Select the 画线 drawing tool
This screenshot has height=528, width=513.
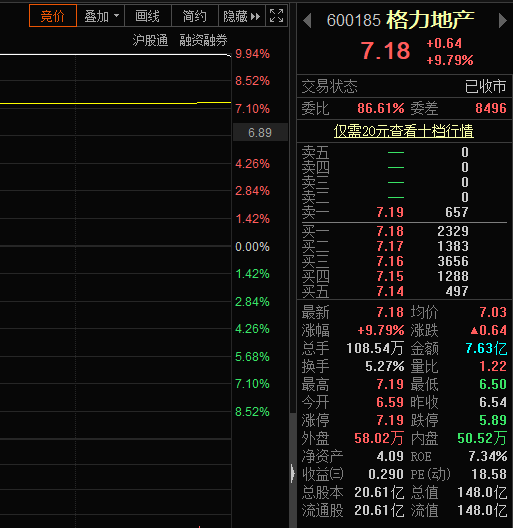click(x=148, y=15)
